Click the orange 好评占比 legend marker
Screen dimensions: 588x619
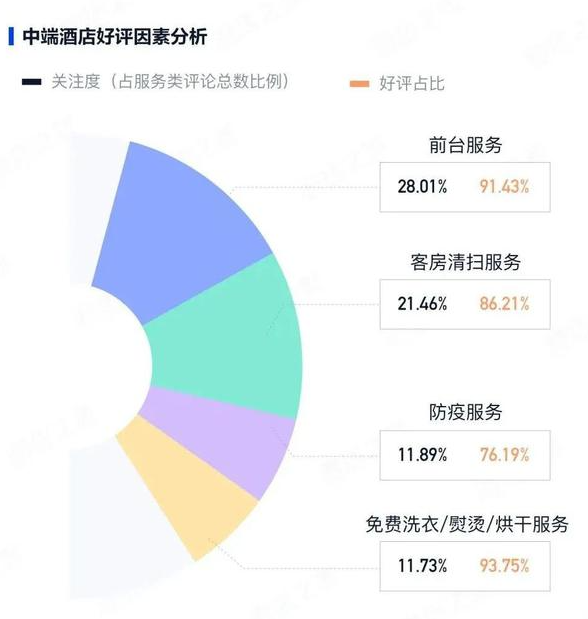[359, 84]
